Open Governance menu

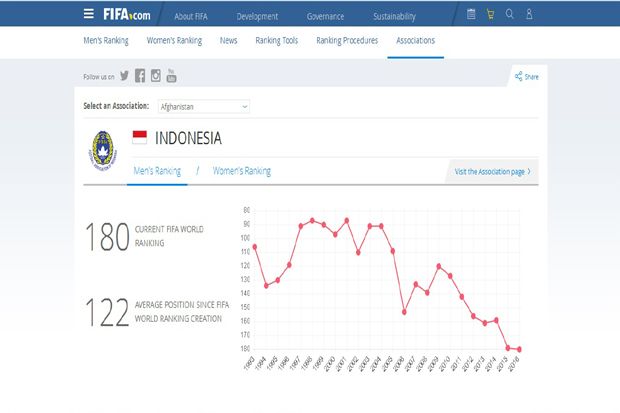[x=325, y=16]
